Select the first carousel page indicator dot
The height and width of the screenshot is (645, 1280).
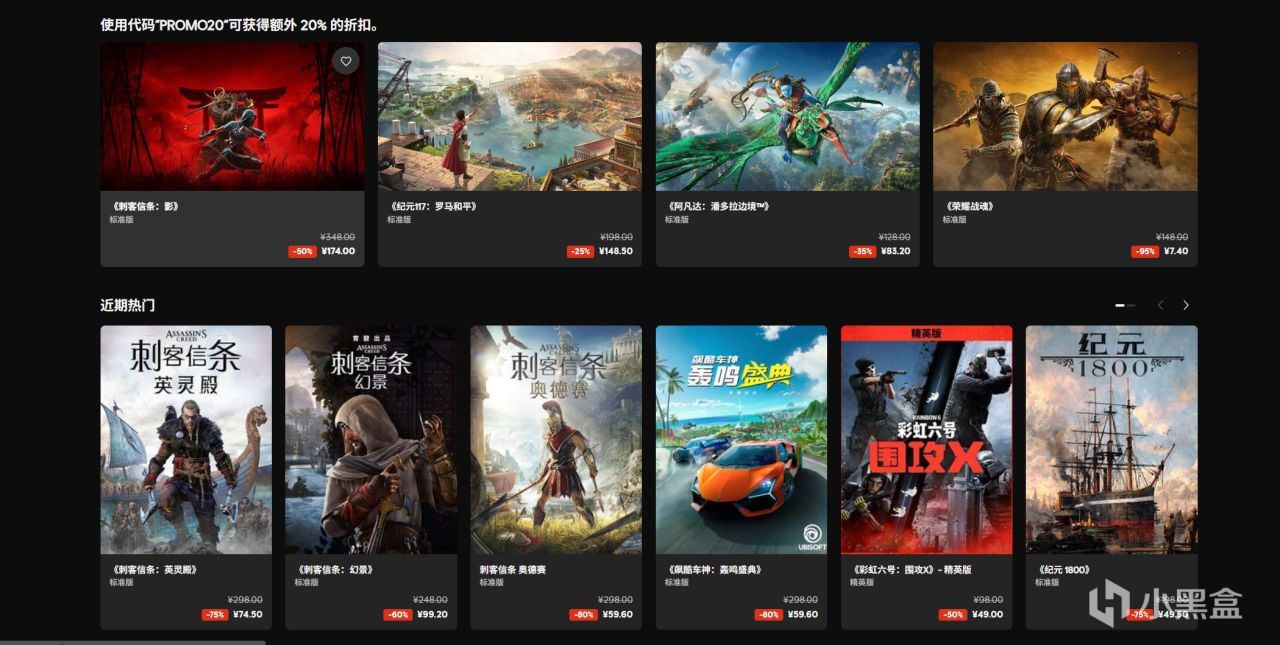tap(1120, 305)
